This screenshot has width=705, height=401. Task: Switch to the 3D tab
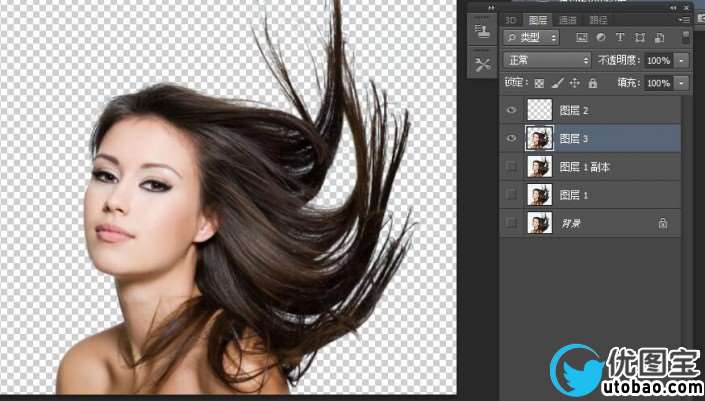pyautogui.click(x=510, y=20)
